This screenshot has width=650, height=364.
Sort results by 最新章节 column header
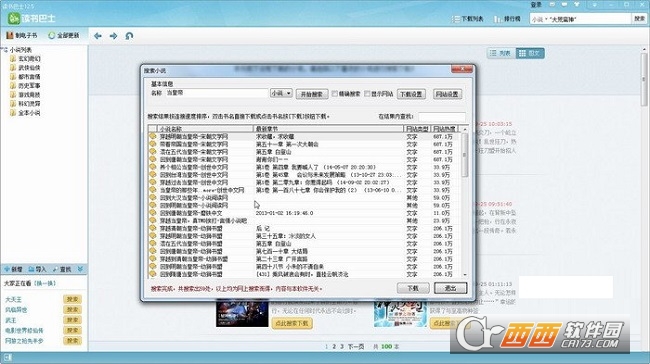(328, 129)
